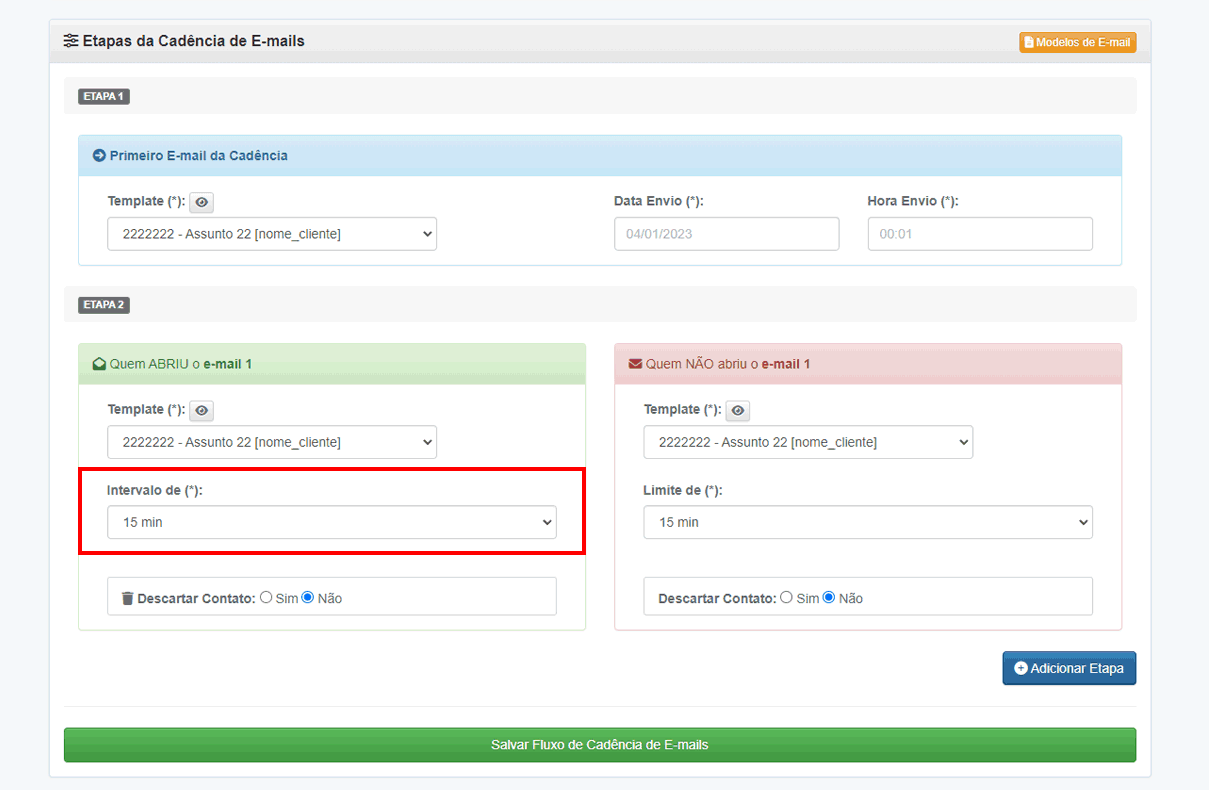This screenshot has height=790, width=1209.
Task: Click the ETAPA 2 badge
Action: tap(104, 305)
